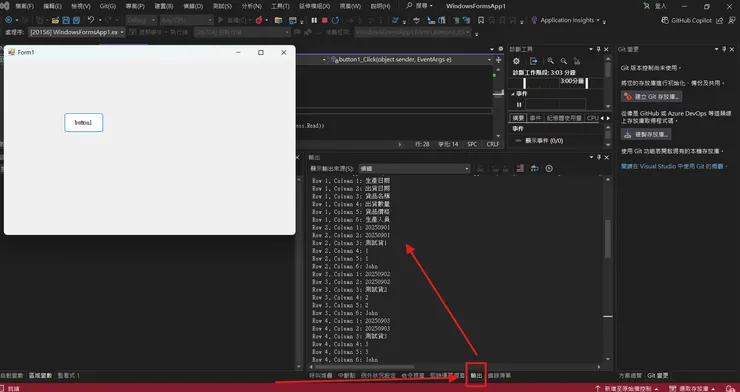
Task: Click the bookmark icon in toolbar
Action: pyautogui.click(x=480, y=20)
